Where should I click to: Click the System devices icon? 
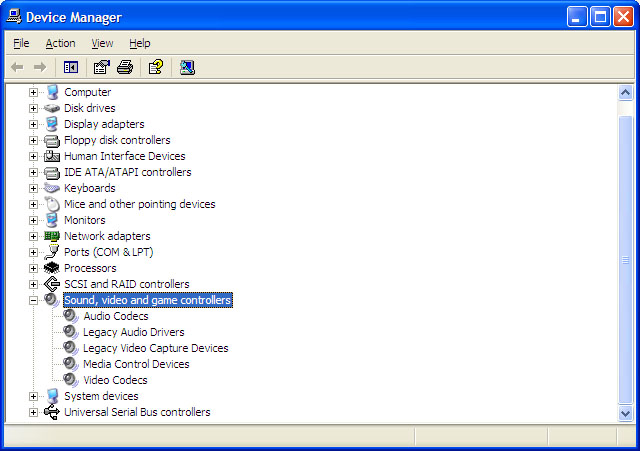click(52, 396)
